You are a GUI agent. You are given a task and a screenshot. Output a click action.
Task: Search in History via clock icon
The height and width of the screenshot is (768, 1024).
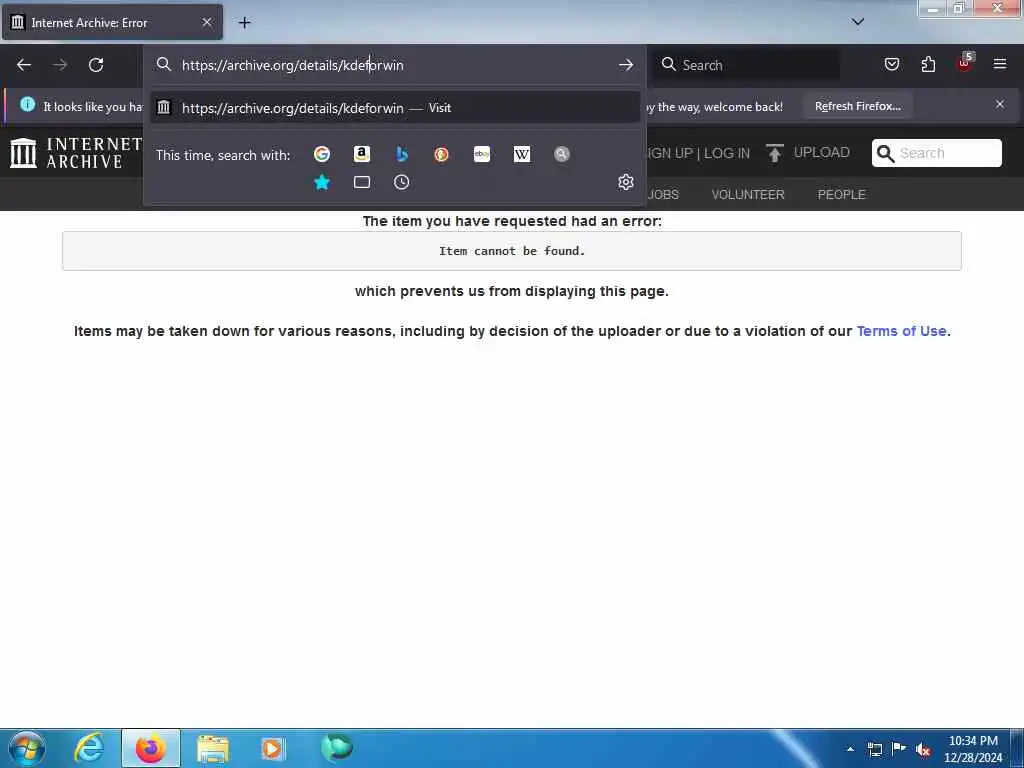click(402, 182)
